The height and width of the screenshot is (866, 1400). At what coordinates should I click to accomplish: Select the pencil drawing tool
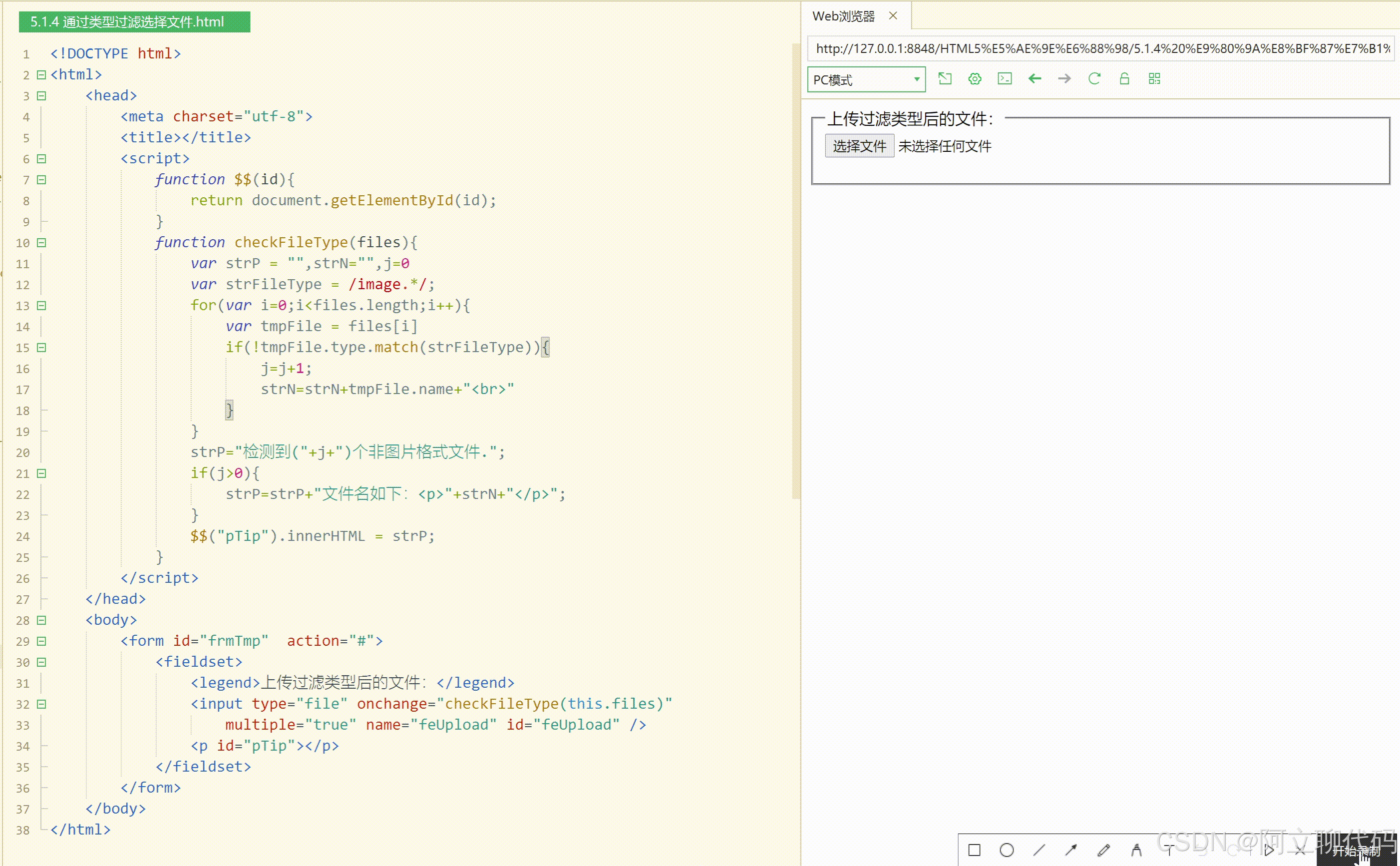[x=1103, y=850]
